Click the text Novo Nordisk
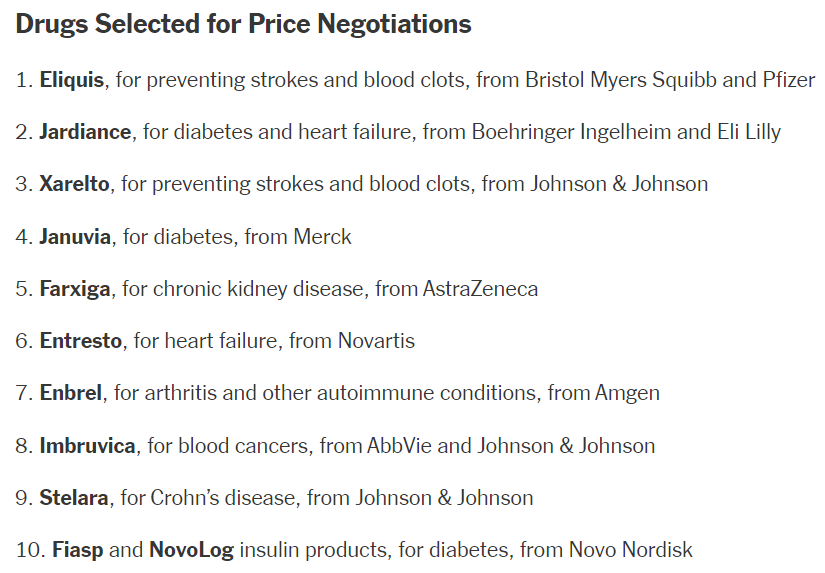825x573 pixels. pos(631,550)
